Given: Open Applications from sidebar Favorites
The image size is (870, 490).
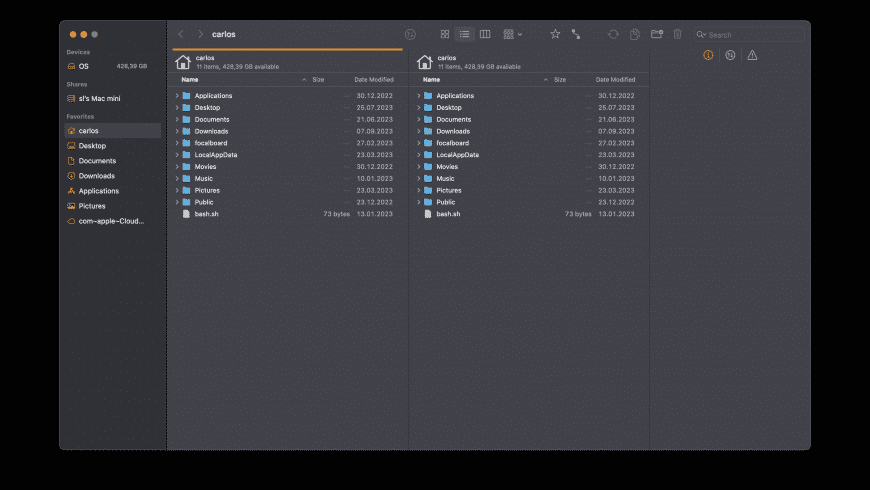Looking at the screenshot, I should click(x=113, y=190).
